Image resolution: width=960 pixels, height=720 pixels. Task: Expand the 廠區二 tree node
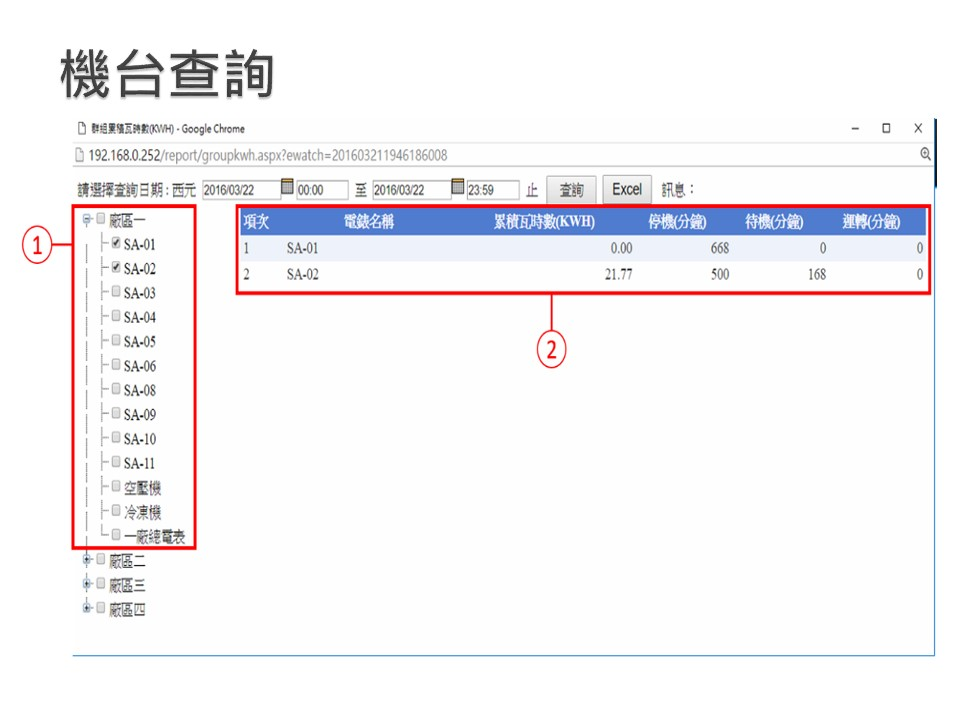(x=87, y=560)
